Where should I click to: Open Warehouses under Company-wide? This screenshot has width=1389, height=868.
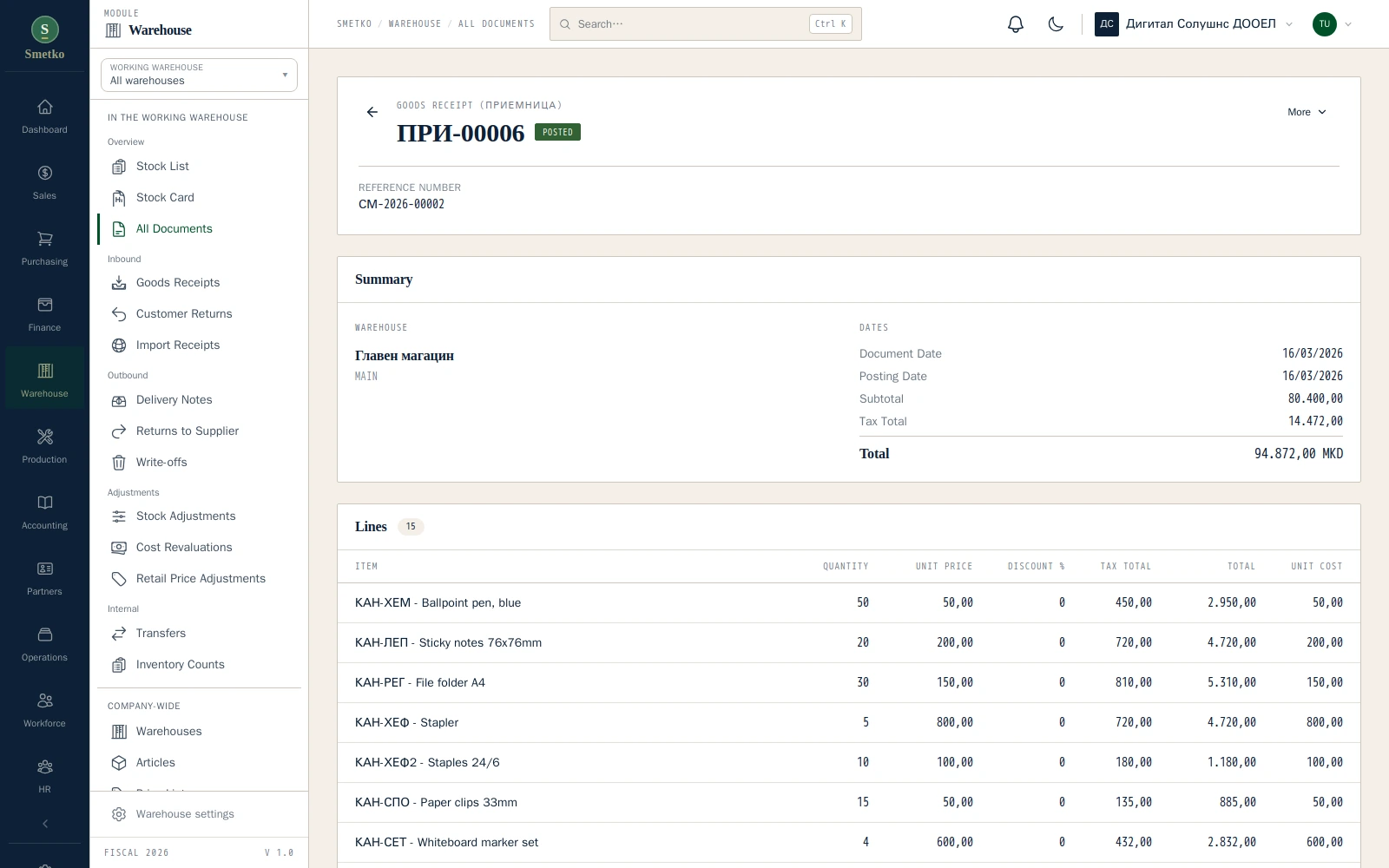pos(199,731)
